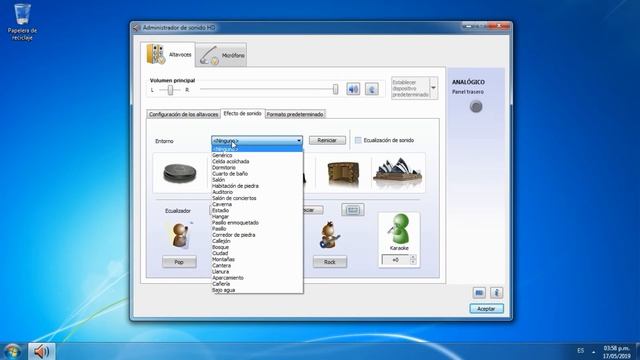
Task: Pick Pasillo enmoquetado option
Action: [257, 222]
